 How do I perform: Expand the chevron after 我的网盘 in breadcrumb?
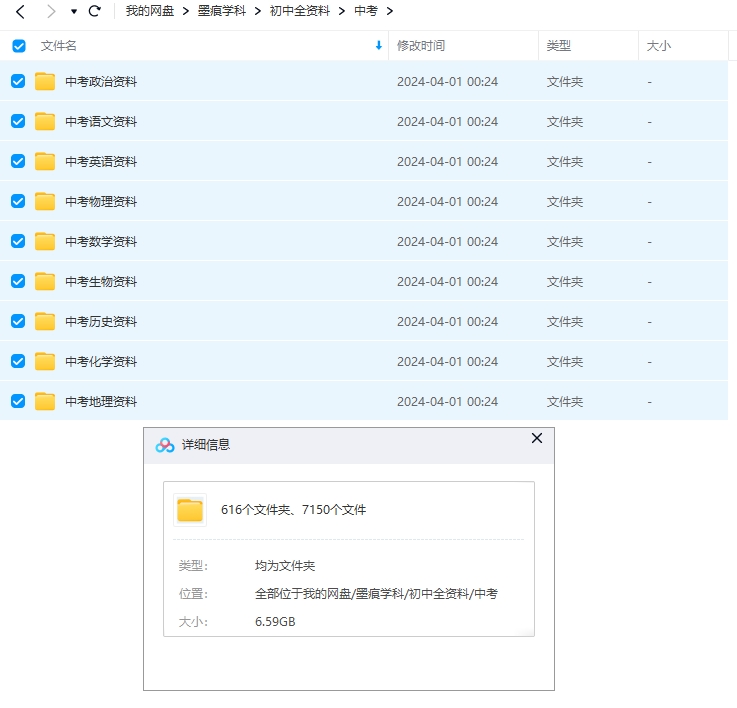pos(185,11)
